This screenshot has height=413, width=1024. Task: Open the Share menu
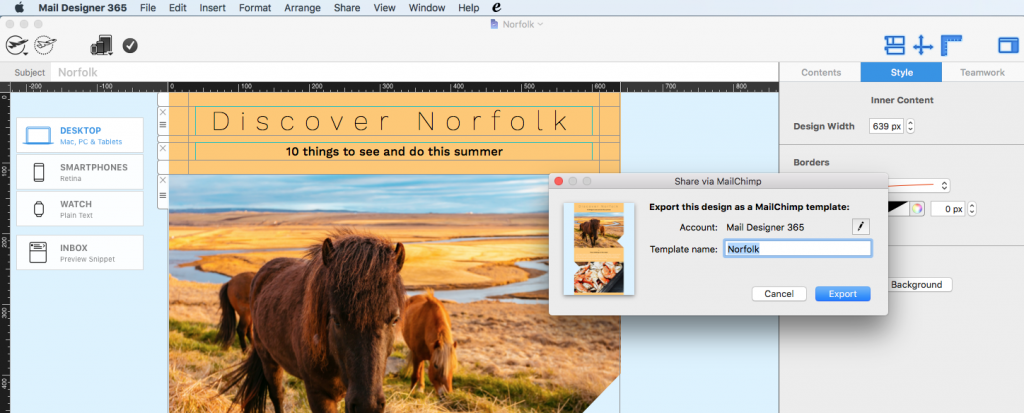(x=347, y=8)
